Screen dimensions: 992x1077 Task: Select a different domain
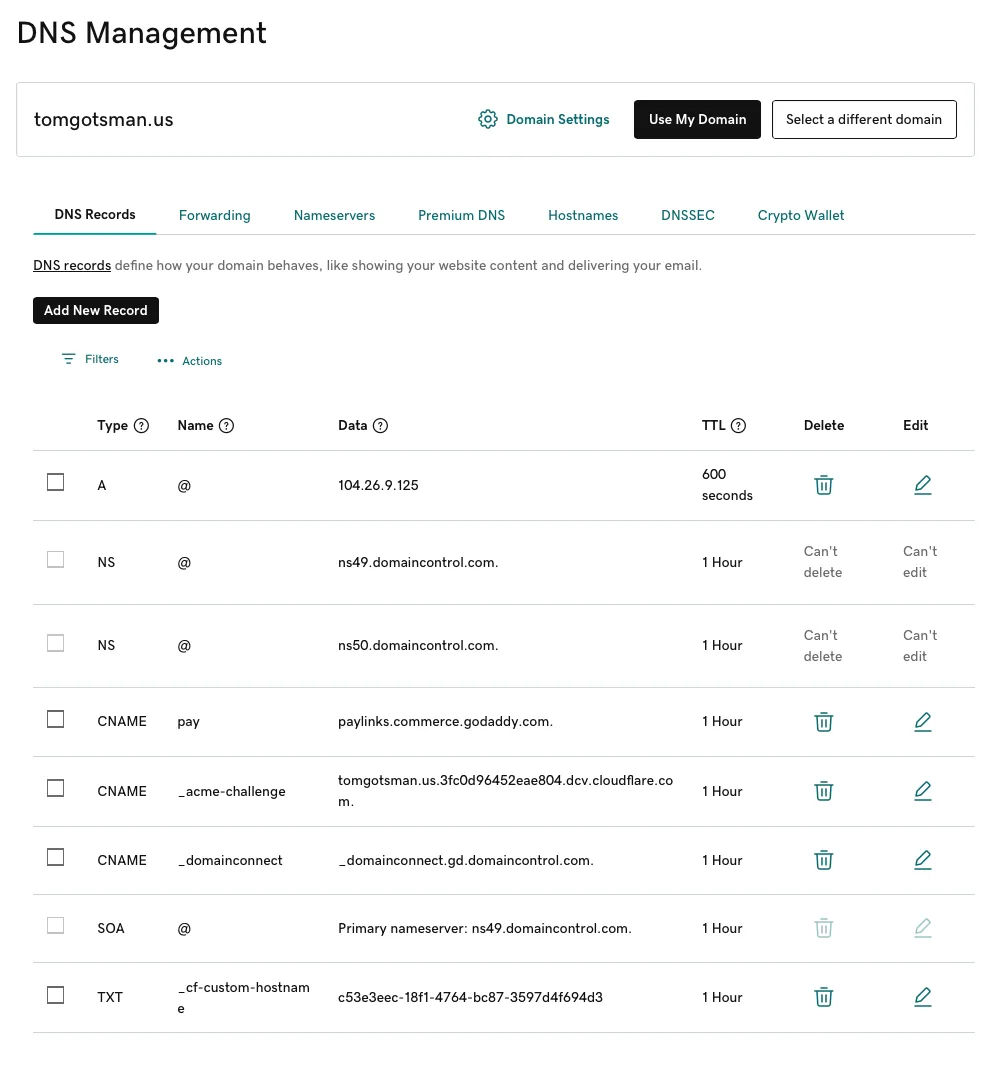[x=863, y=119]
